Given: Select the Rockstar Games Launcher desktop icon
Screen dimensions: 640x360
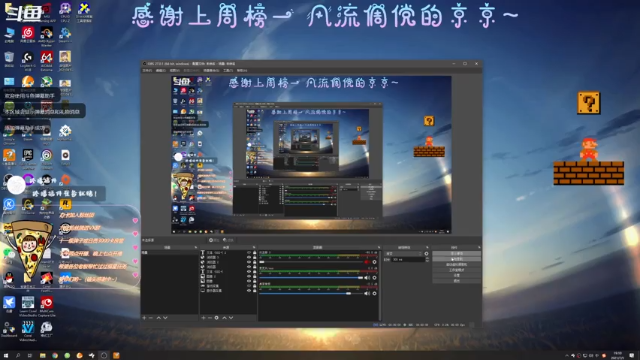Looking at the screenshot, I should point(65,204).
